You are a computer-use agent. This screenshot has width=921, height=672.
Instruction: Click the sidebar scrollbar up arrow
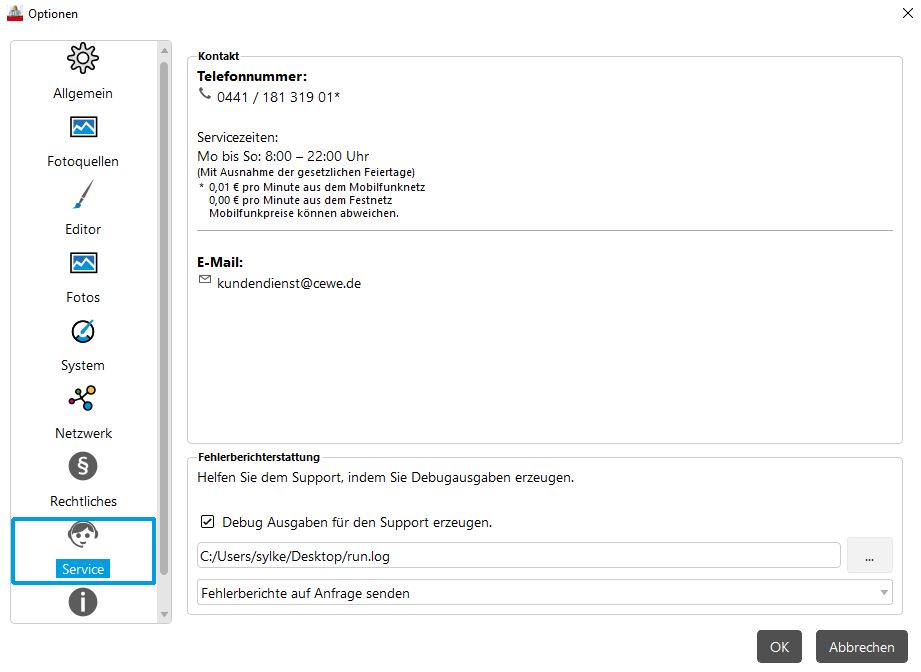(x=164, y=51)
